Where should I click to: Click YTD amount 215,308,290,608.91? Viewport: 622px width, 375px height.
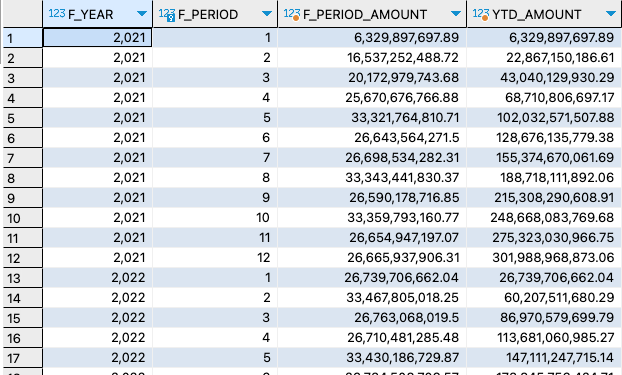(x=545, y=198)
